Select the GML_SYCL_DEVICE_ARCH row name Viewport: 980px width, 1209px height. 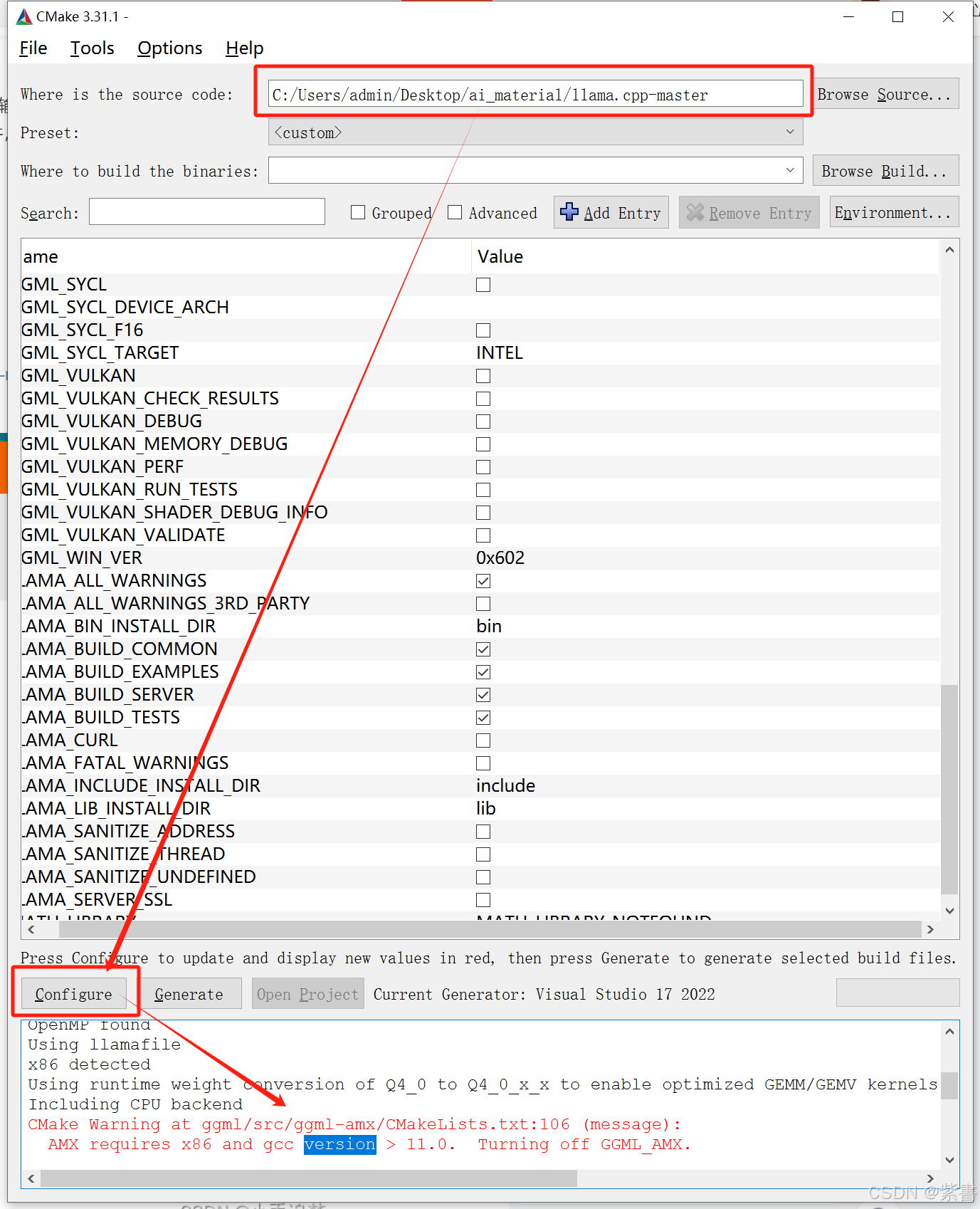125,308
